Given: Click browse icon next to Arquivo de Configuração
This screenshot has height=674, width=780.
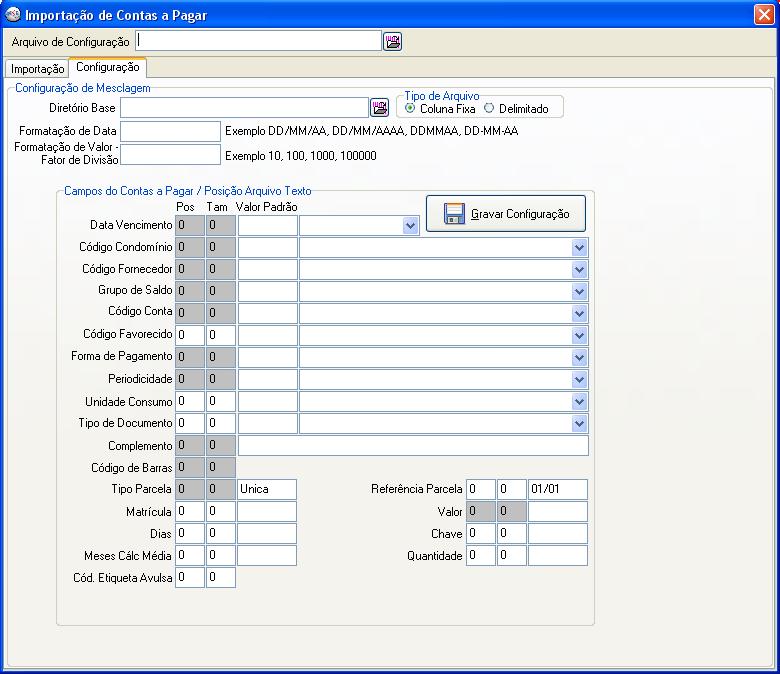Looking at the screenshot, I should point(392,41).
